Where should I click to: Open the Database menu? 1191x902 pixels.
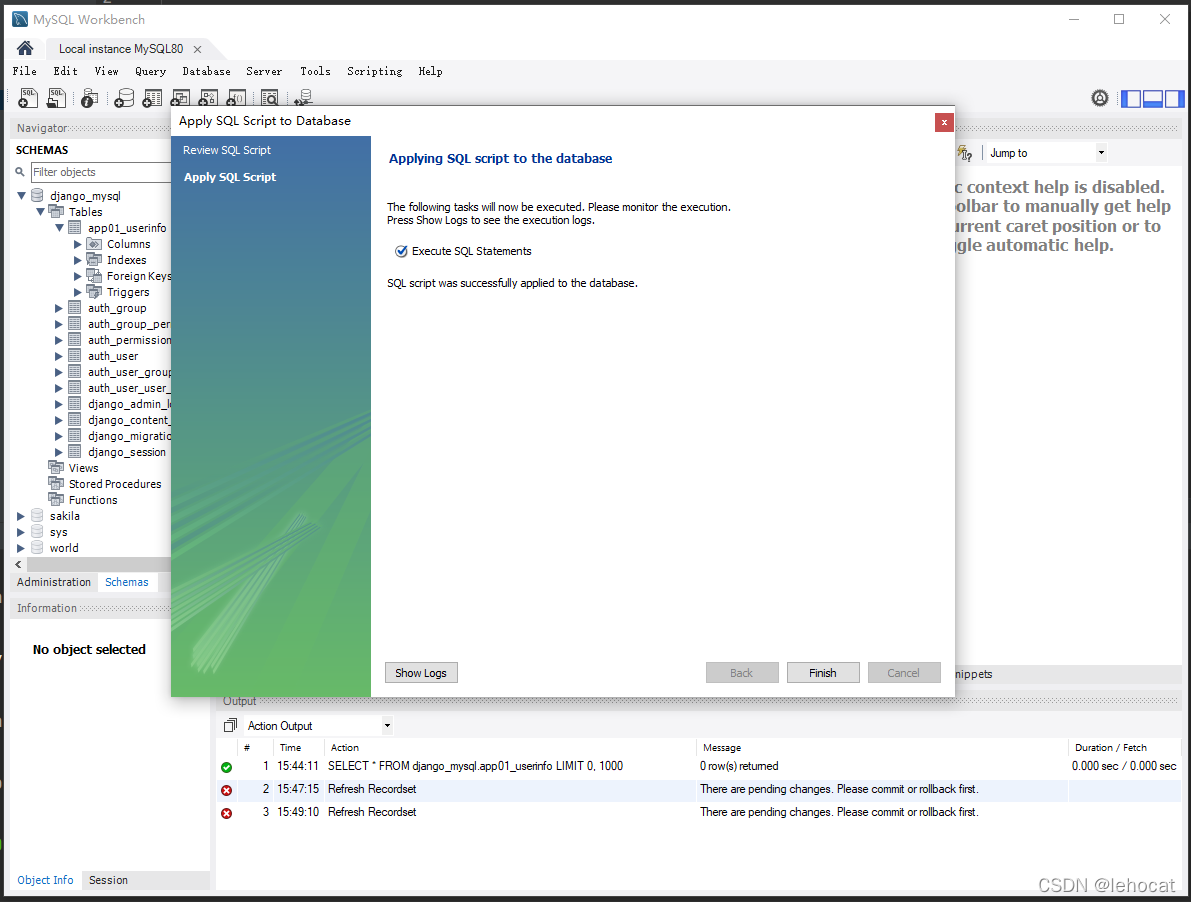coord(207,71)
